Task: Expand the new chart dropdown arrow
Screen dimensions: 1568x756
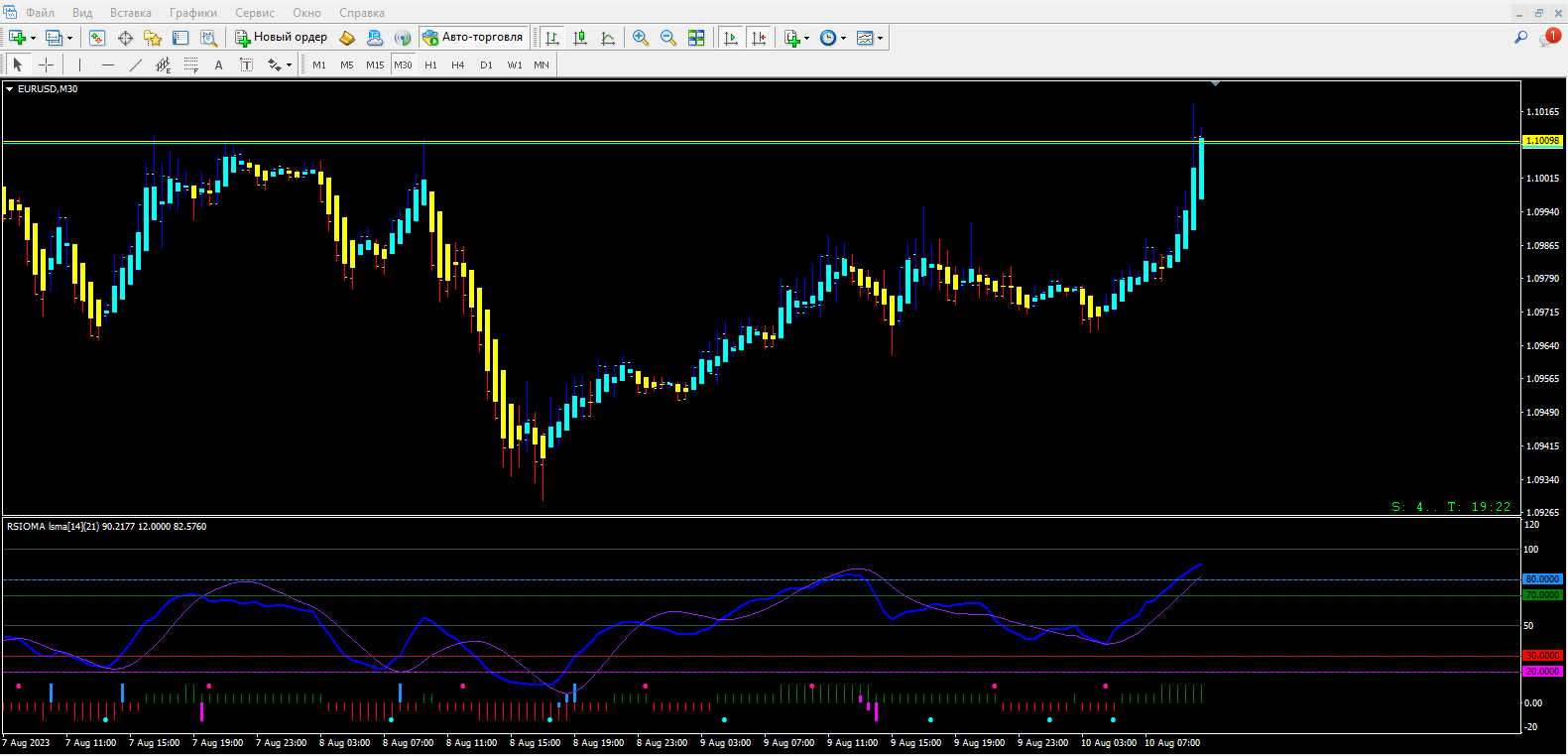Action: pos(33,39)
